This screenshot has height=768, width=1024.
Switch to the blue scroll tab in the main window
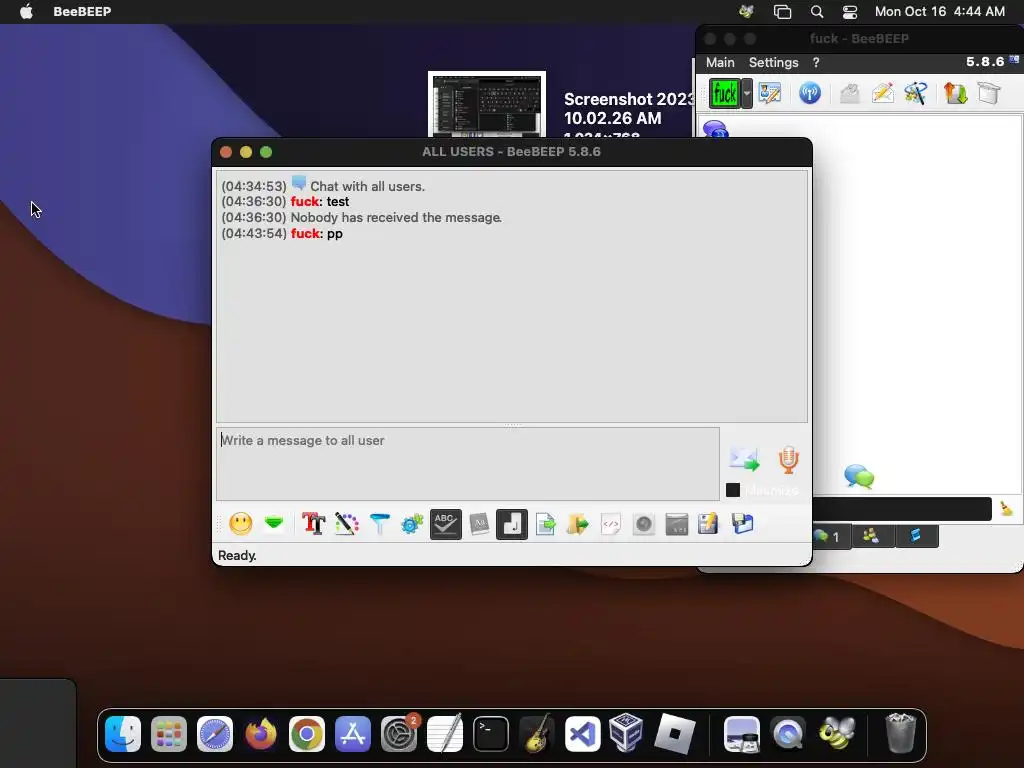[x=916, y=536]
